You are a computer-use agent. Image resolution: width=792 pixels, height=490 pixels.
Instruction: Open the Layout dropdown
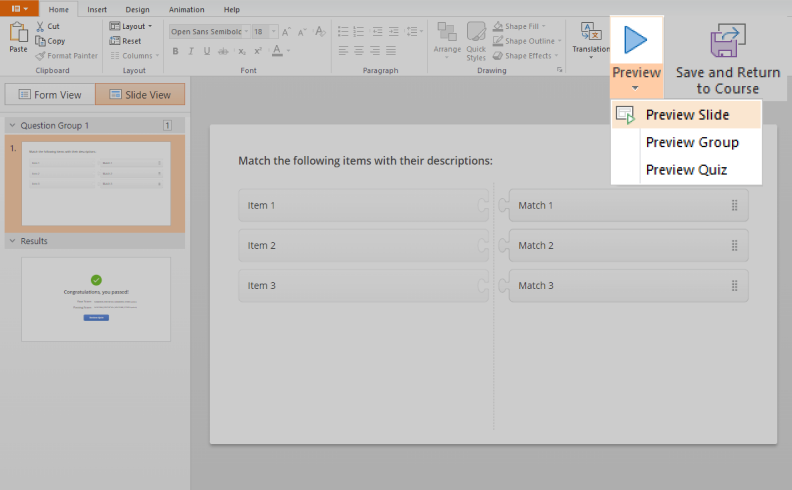coord(130,26)
